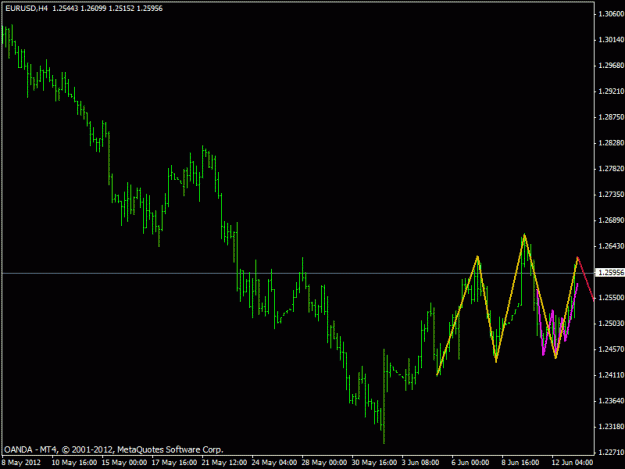Click the 10 May 16:00 time label

click(x=74, y=462)
